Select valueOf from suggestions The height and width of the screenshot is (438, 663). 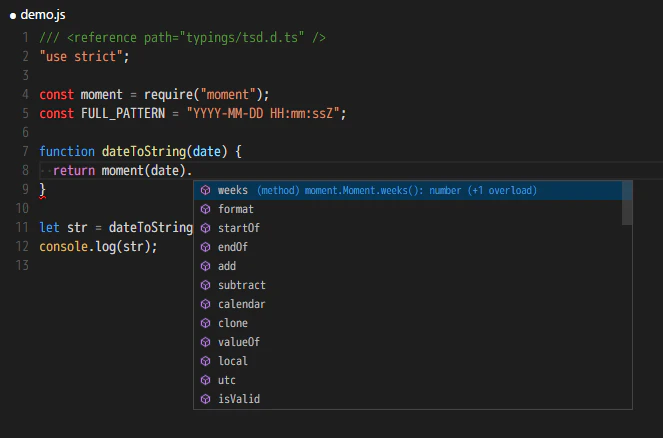point(408,342)
